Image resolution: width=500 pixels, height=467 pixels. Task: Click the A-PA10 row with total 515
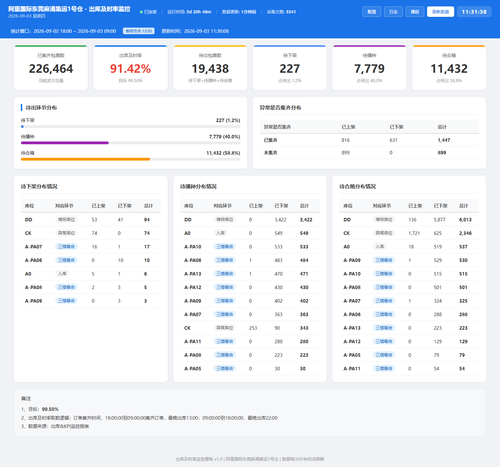(x=409, y=274)
